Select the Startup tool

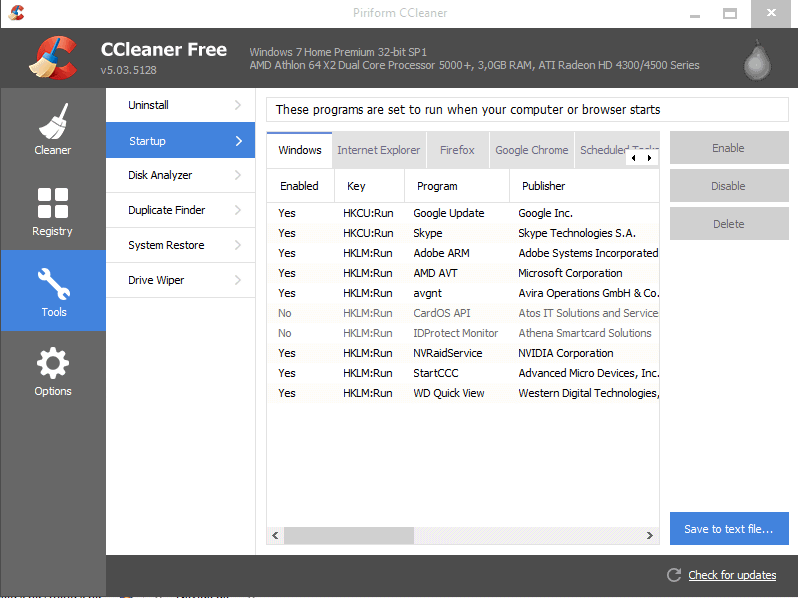(180, 140)
